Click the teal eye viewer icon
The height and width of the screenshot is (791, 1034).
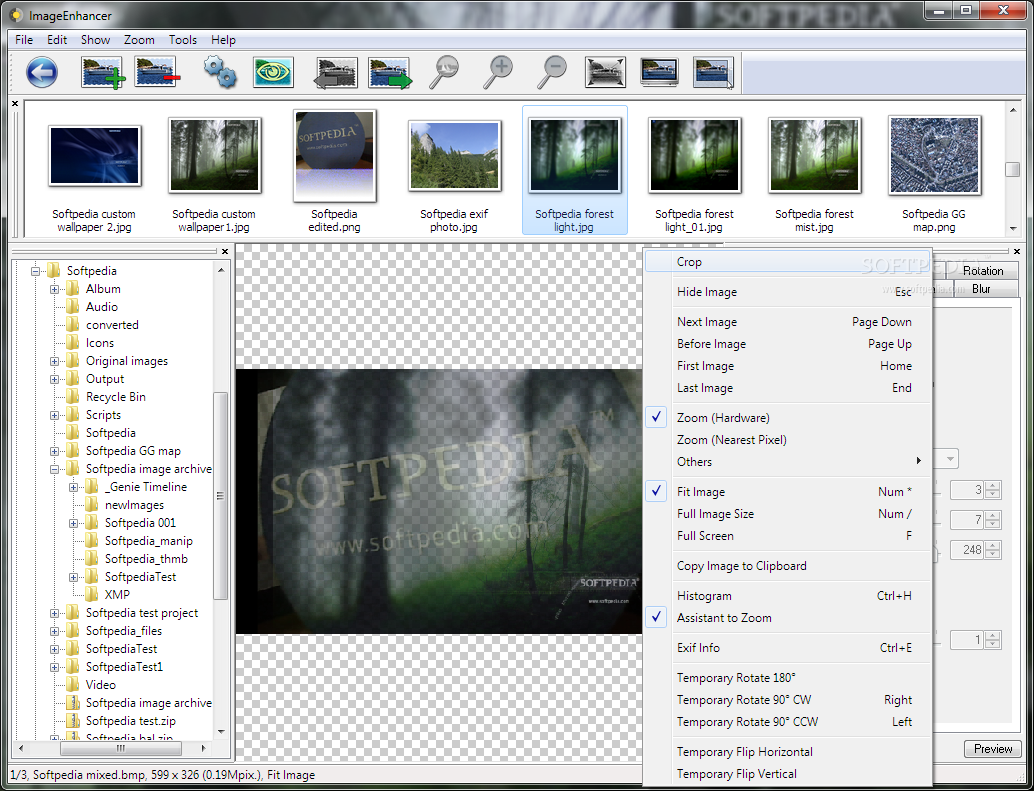pos(273,72)
